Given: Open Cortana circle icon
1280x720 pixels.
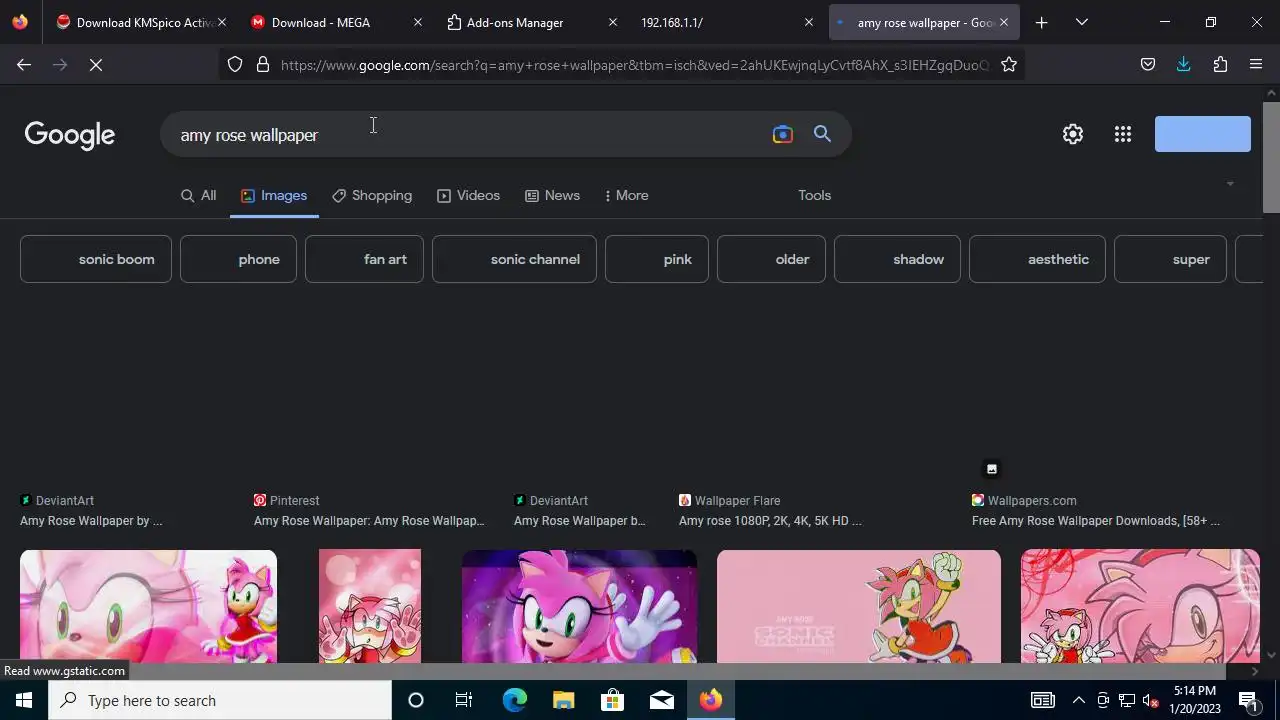Looking at the screenshot, I should click(416, 700).
